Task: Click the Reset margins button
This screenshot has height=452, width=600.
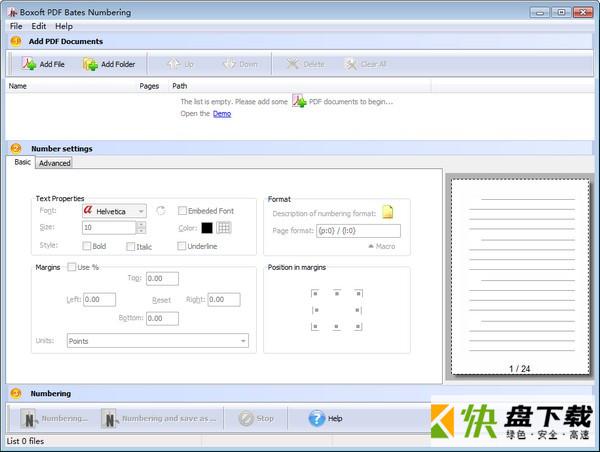Action: pyautogui.click(x=161, y=300)
